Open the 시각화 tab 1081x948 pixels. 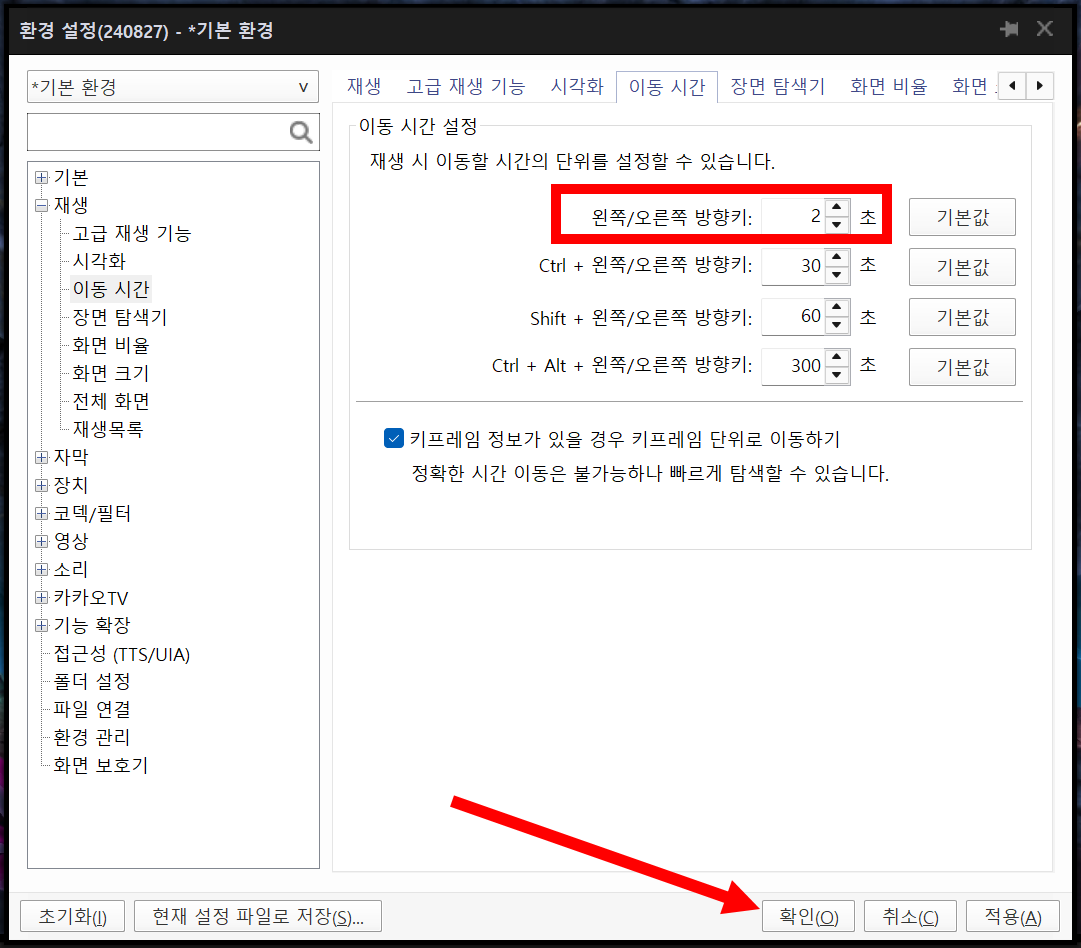coord(577,86)
